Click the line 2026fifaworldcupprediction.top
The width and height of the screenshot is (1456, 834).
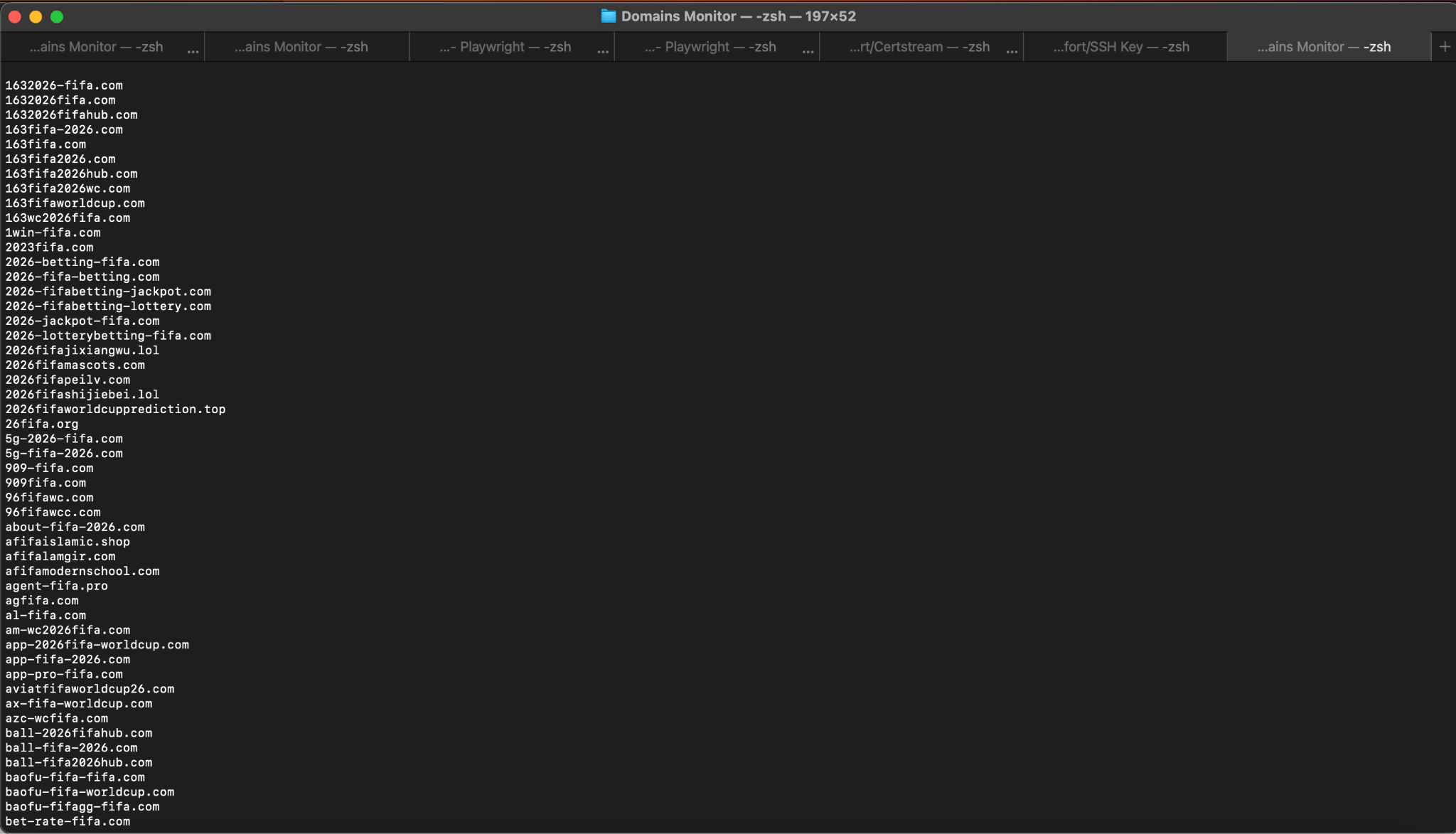116,410
